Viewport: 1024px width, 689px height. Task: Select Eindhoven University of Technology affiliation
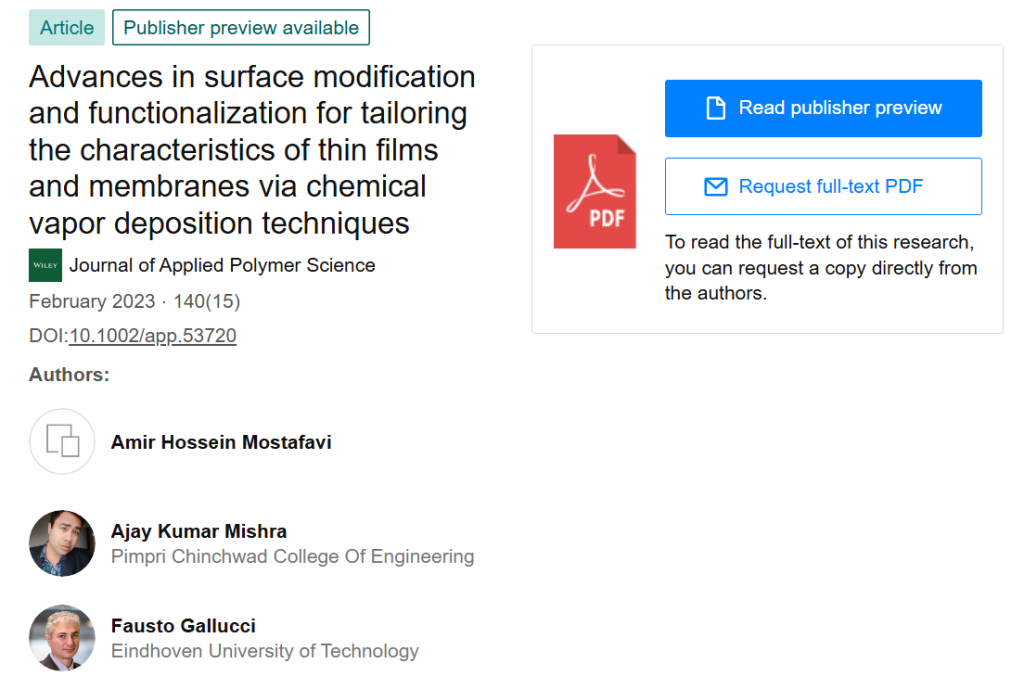pos(265,651)
